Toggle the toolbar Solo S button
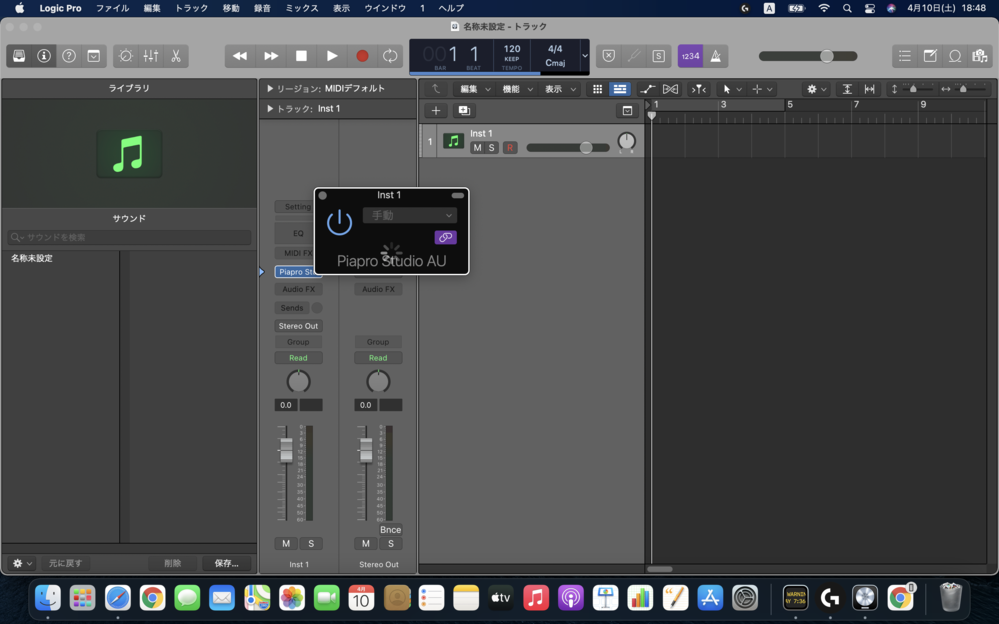The height and width of the screenshot is (624, 999). pyautogui.click(x=659, y=56)
